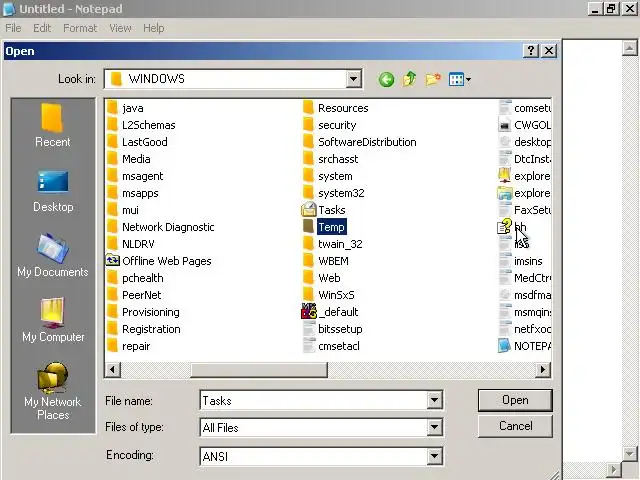Select the system32 folder

coord(333,193)
